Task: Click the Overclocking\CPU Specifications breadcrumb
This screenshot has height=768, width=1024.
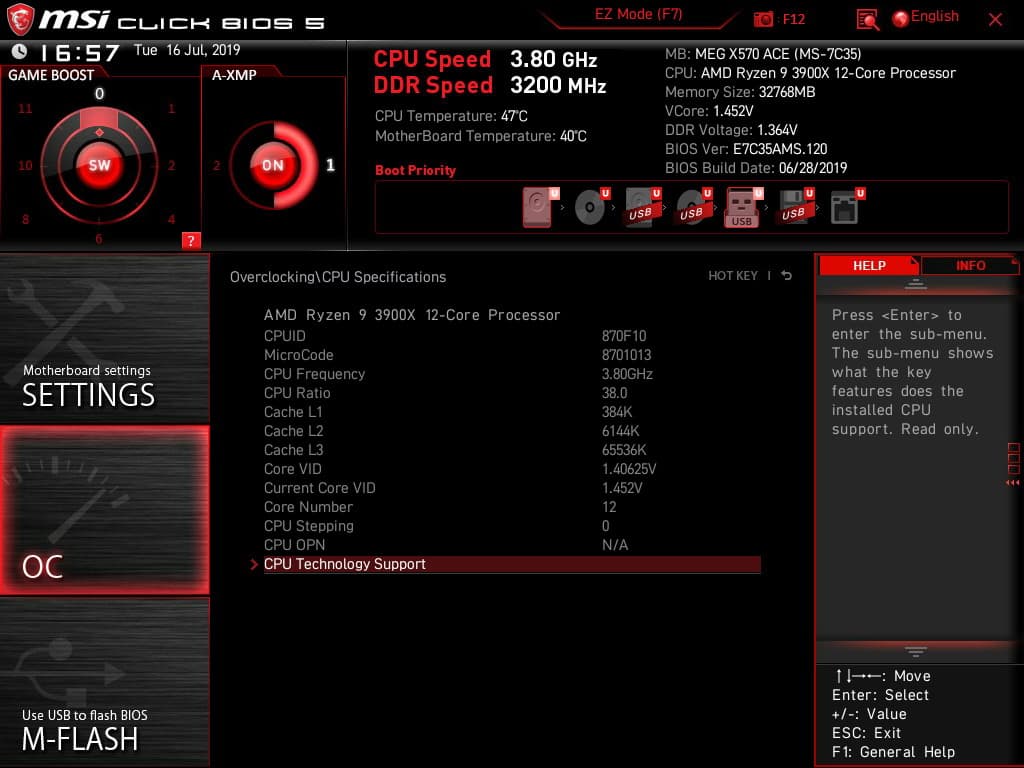Action: pyautogui.click(x=338, y=277)
